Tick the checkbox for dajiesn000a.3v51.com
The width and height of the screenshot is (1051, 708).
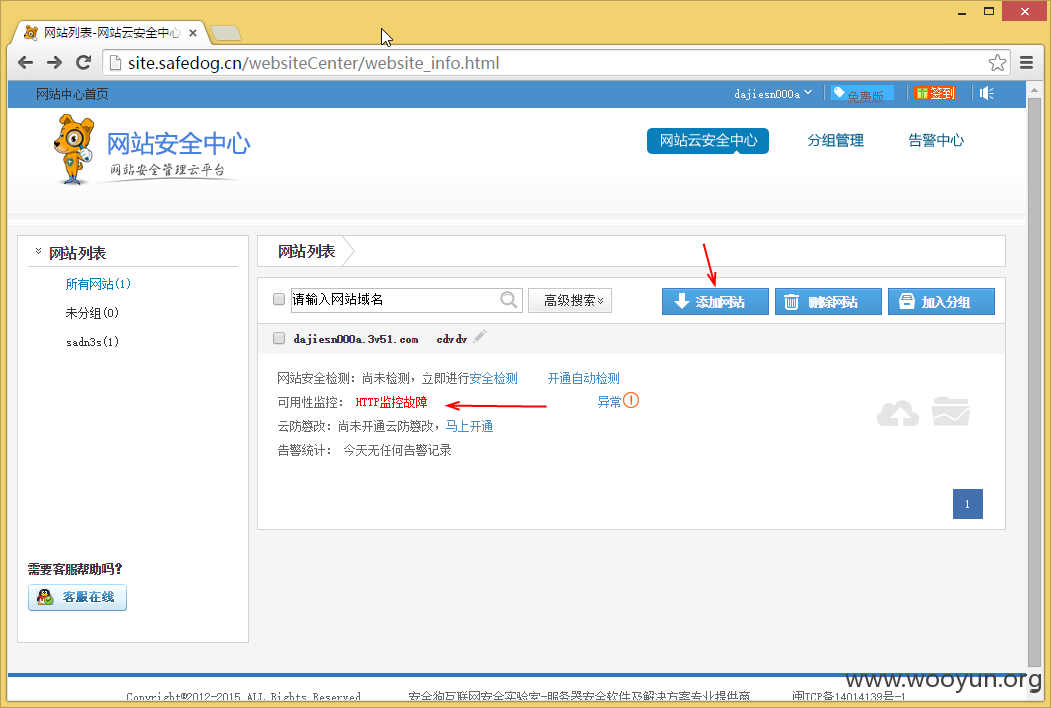coord(279,339)
